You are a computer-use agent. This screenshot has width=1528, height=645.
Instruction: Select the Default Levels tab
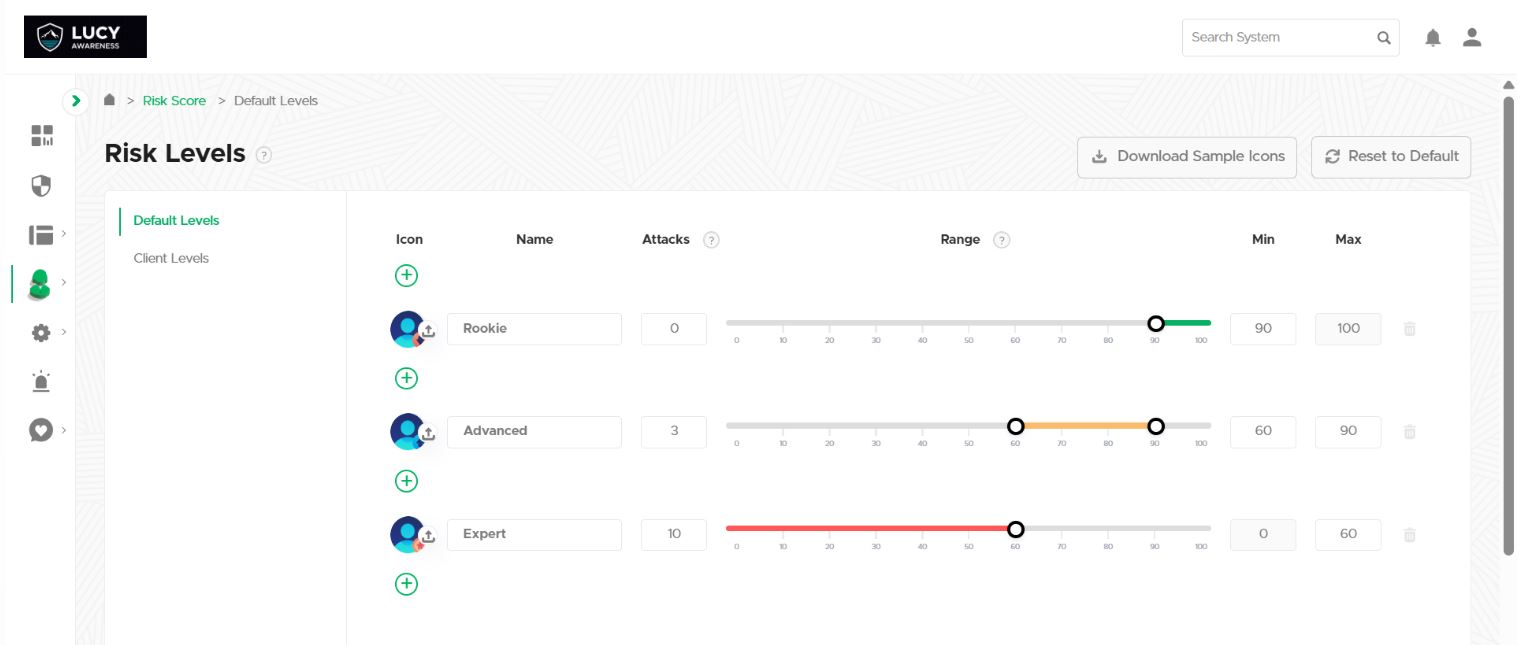tap(176, 220)
